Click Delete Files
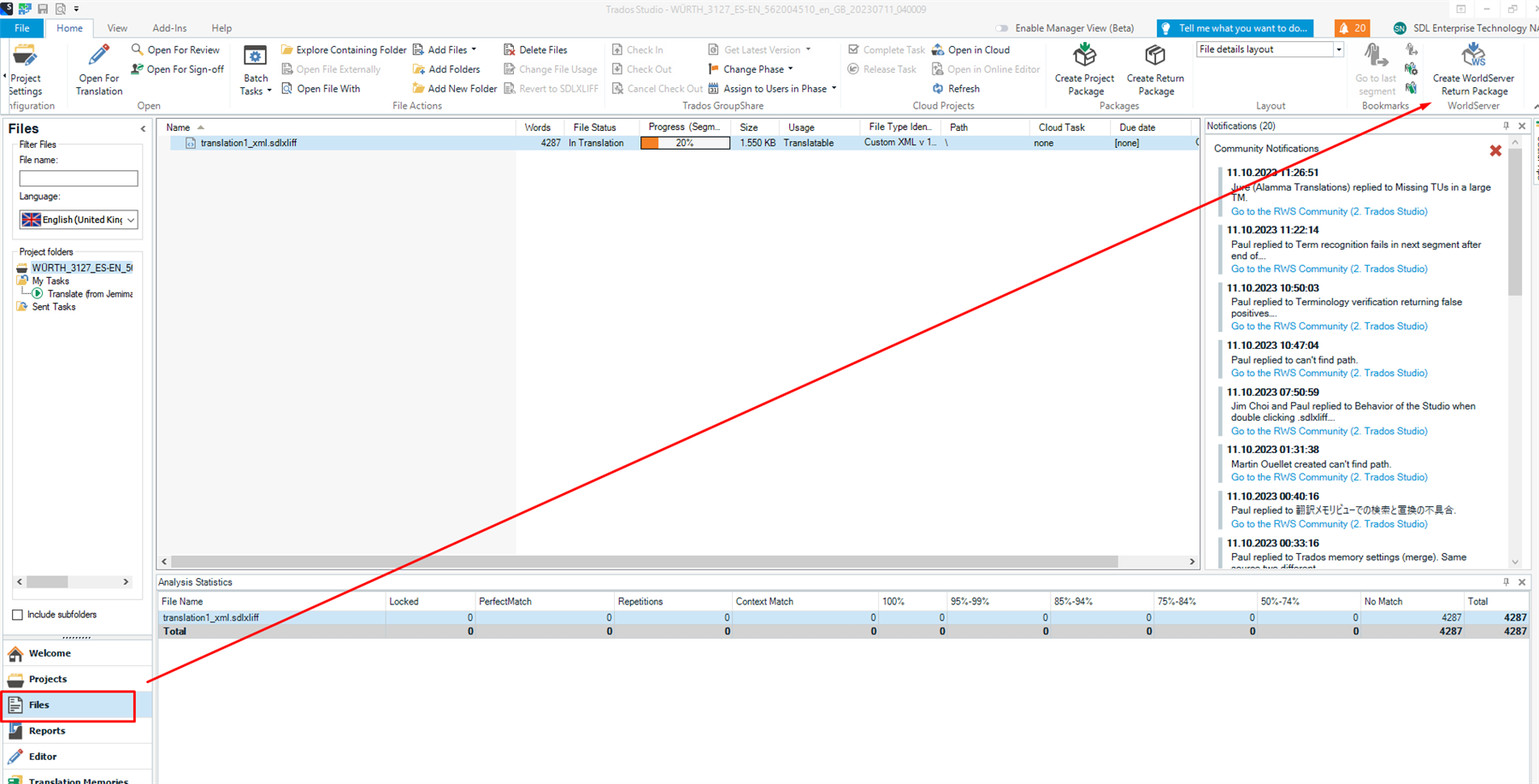The image size is (1539, 784). click(535, 50)
